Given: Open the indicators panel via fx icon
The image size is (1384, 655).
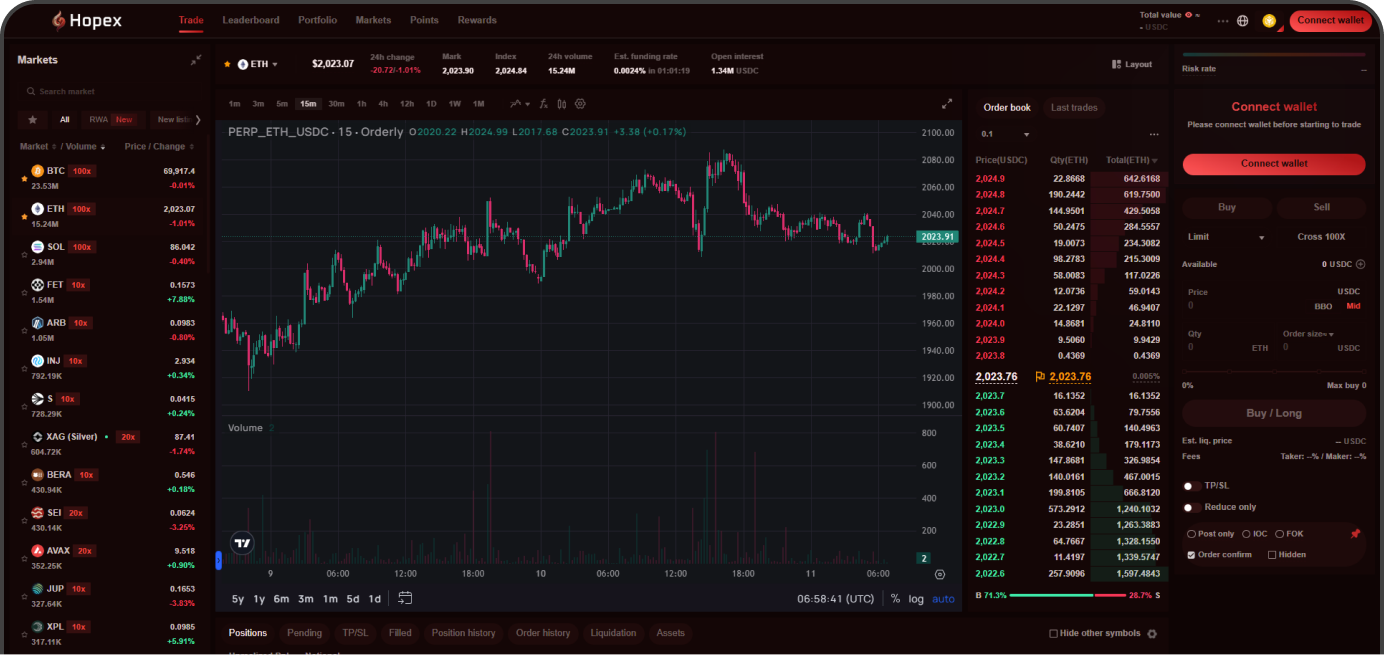Looking at the screenshot, I should pyautogui.click(x=543, y=103).
